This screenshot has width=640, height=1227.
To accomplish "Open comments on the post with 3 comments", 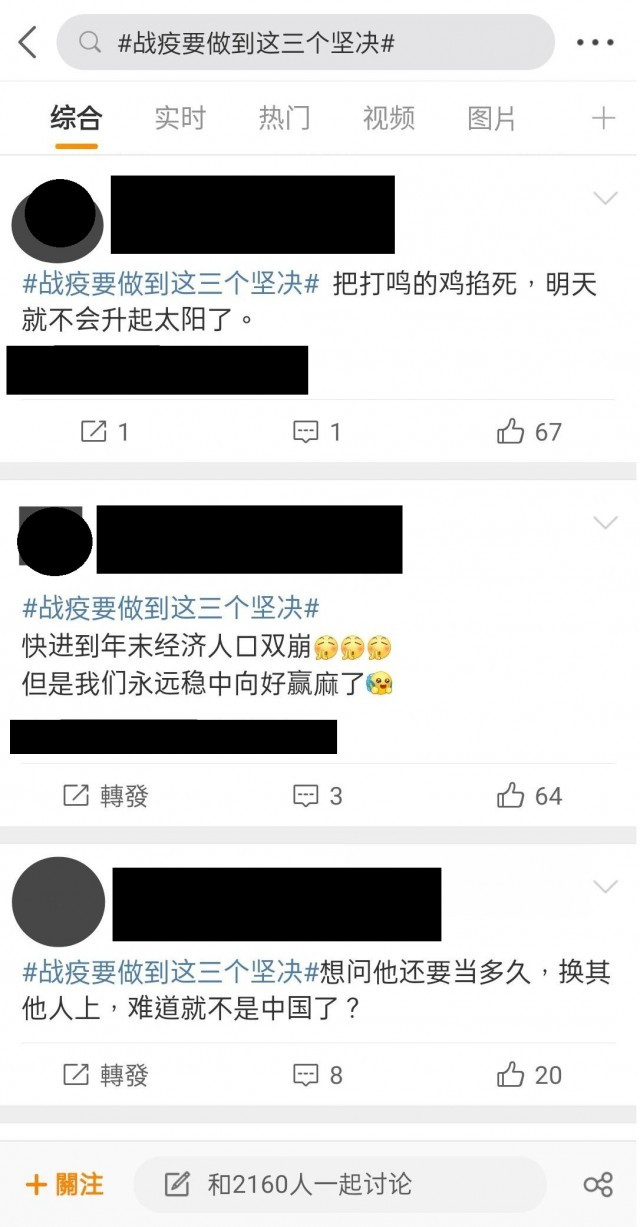I will tap(317, 796).
